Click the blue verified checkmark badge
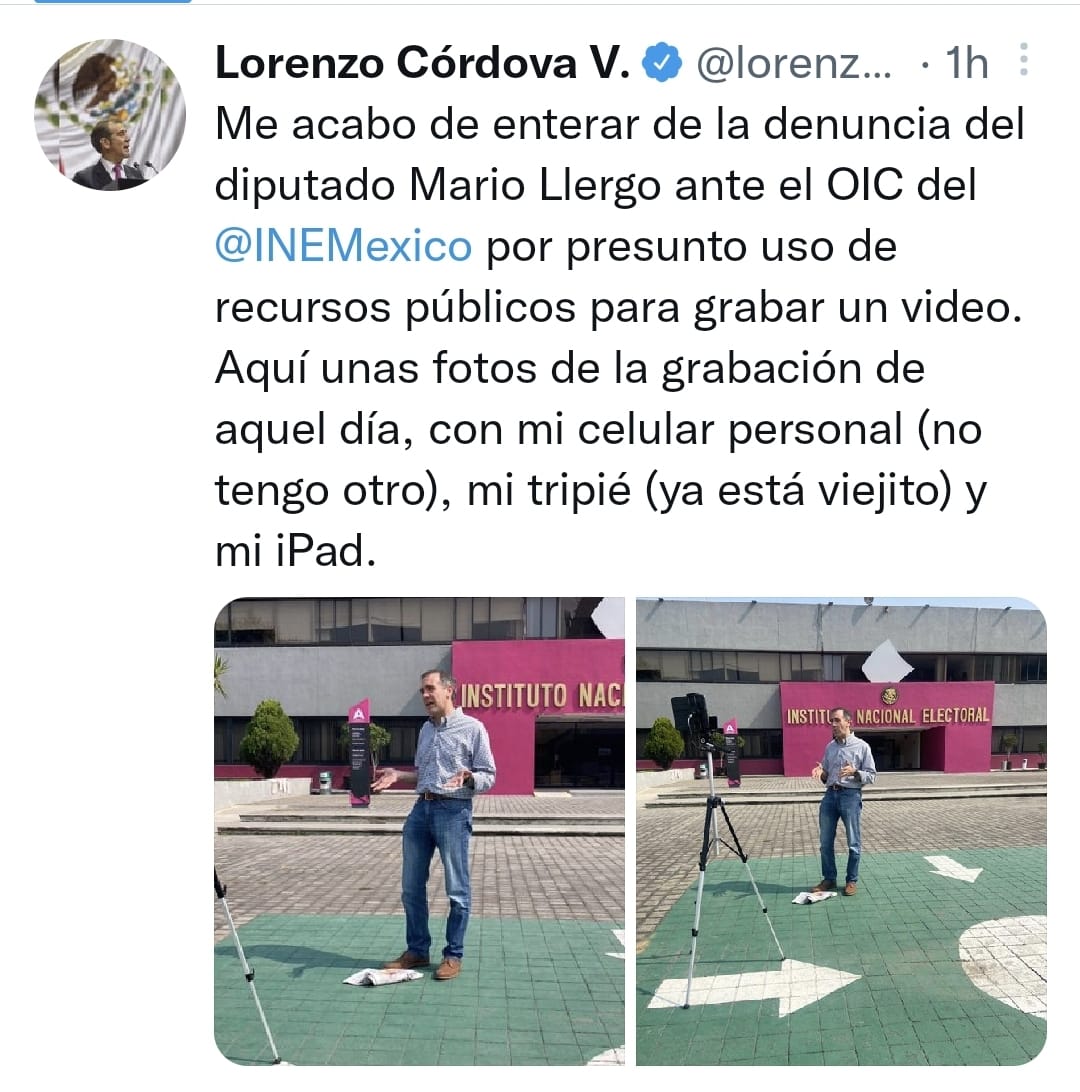This screenshot has width=1080, height=1092. click(662, 62)
